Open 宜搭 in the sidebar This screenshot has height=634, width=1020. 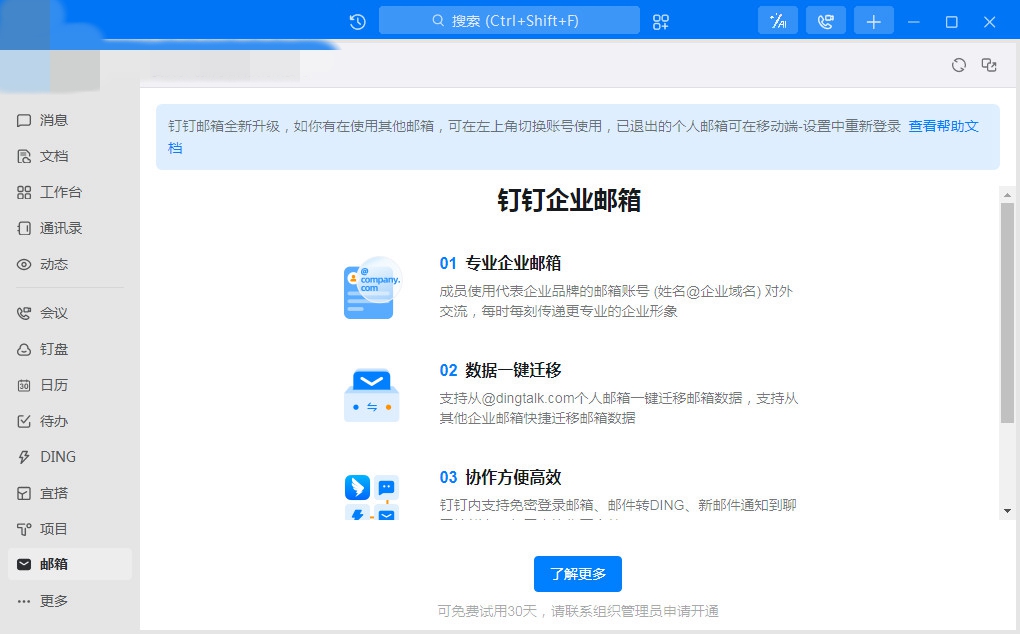tap(70, 494)
